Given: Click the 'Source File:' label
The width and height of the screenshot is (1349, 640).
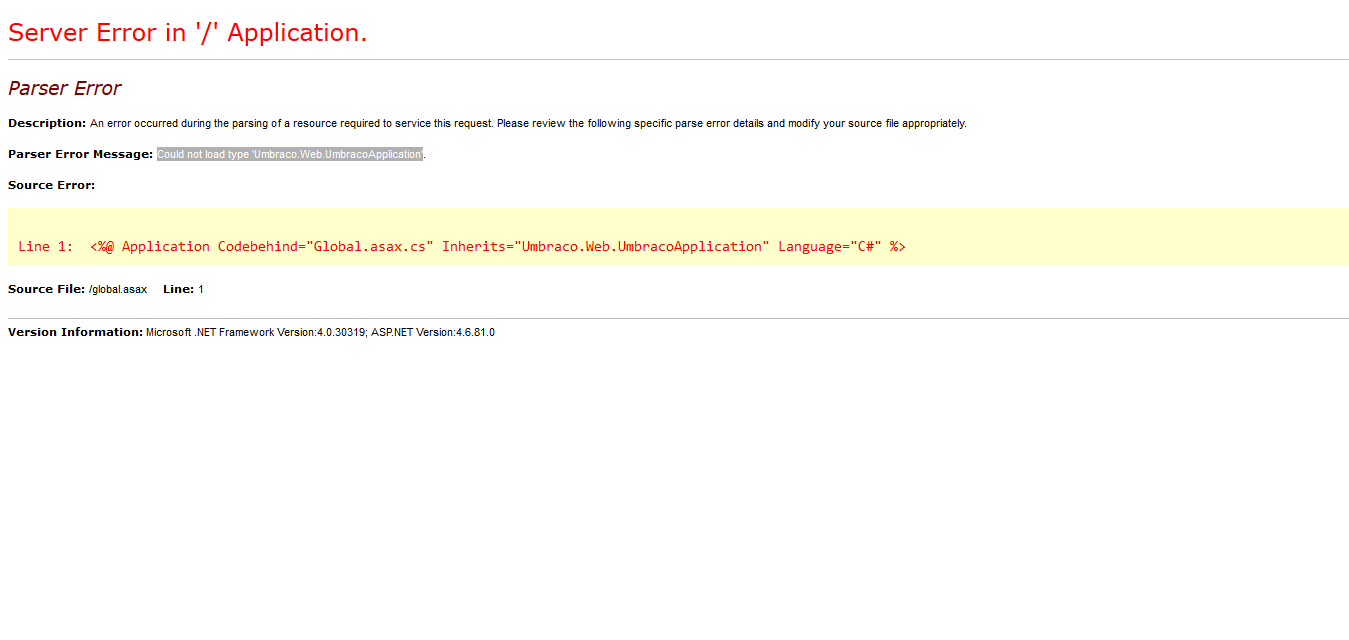Looking at the screenshot, I should click(46, 289).
